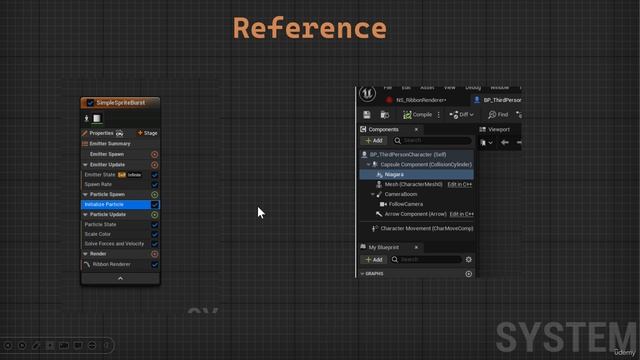Image resolution: width=640 pixels, height=360 pixels.
Task: Click the icon right of Properties label
Action: (119, 133)
